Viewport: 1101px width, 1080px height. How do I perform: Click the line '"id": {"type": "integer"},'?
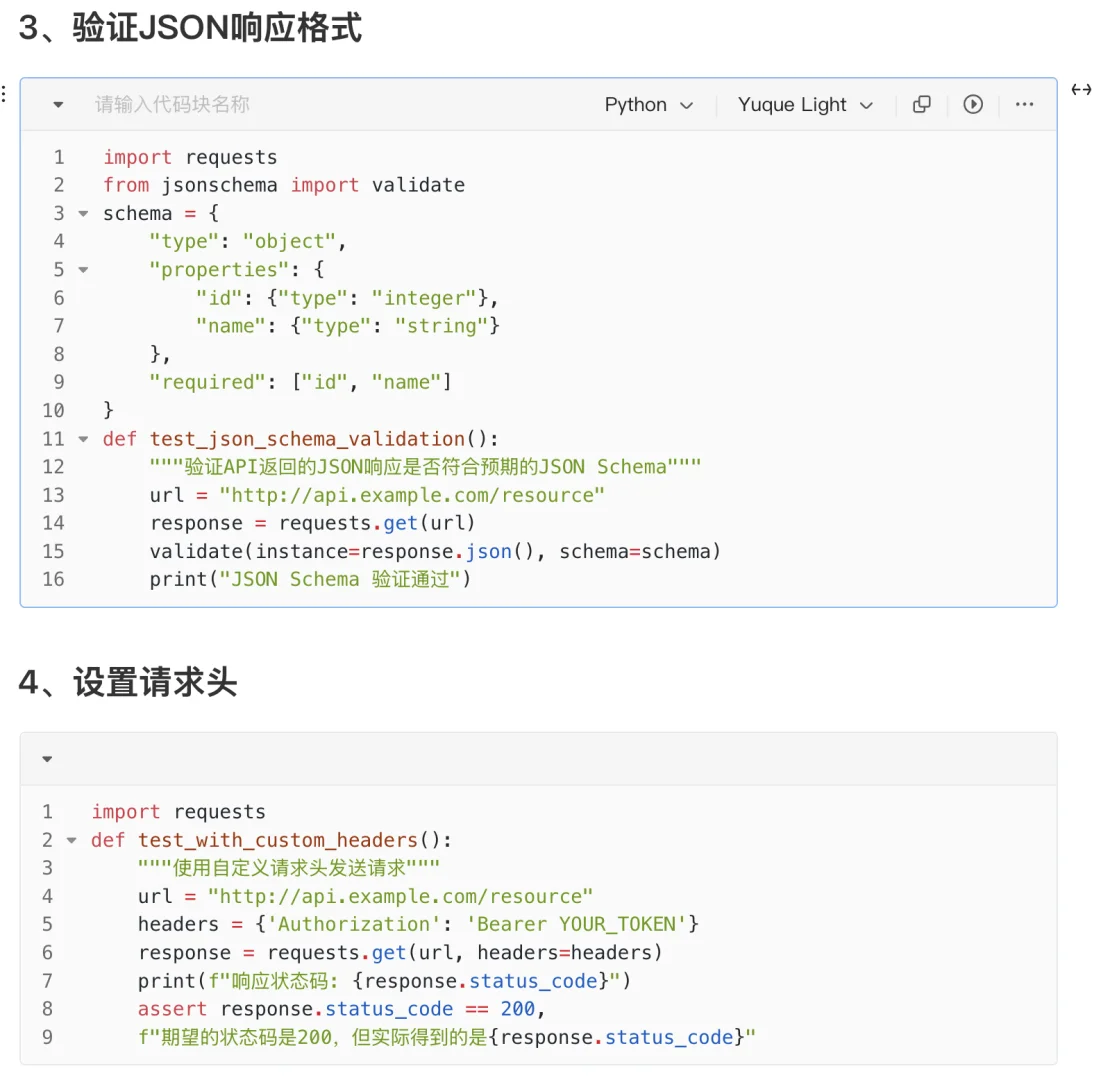tap(347, 298)
